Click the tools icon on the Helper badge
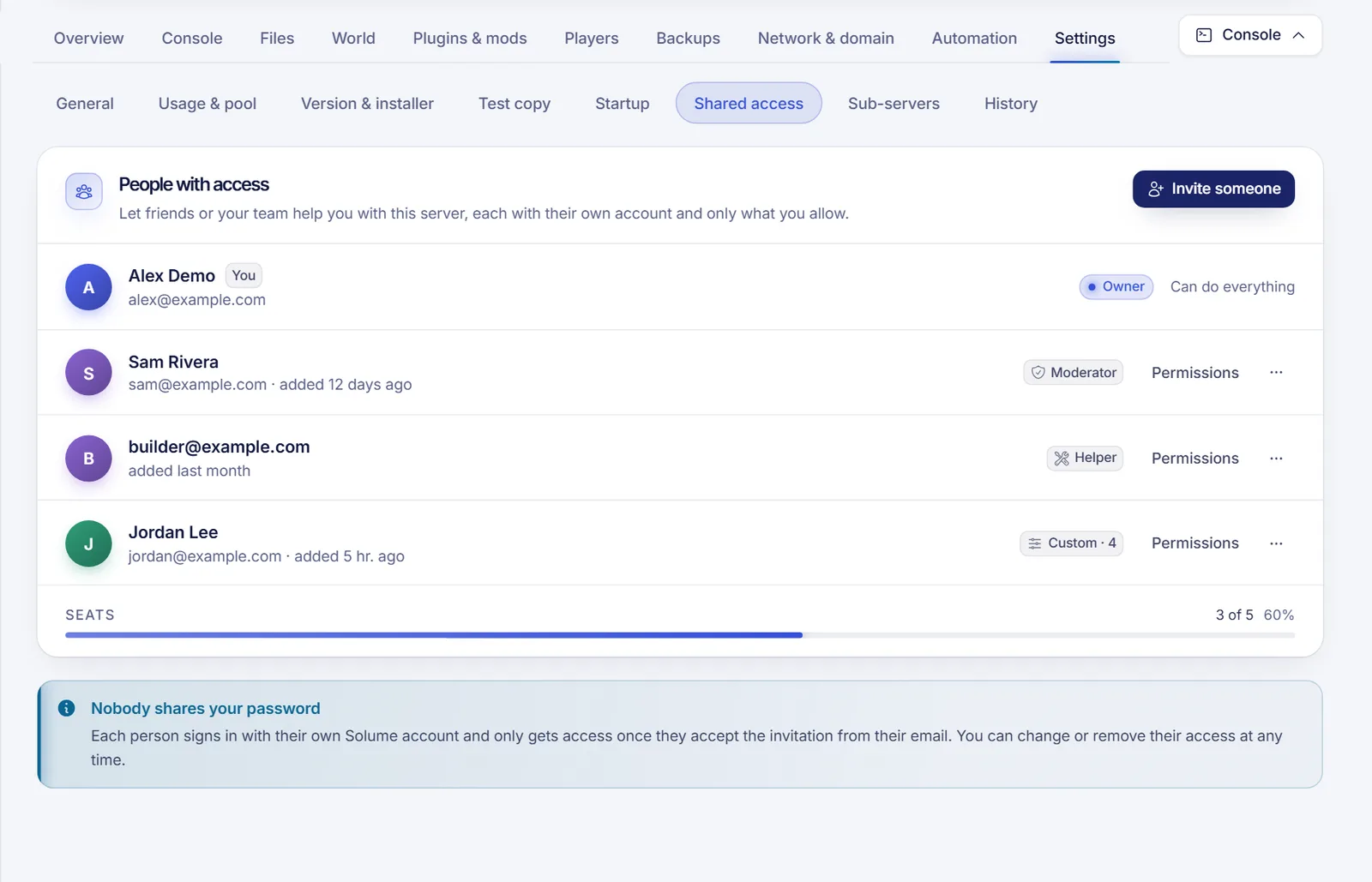Screen dimensions: 1372x882 pyautogui.click(x=1062, y=459)
